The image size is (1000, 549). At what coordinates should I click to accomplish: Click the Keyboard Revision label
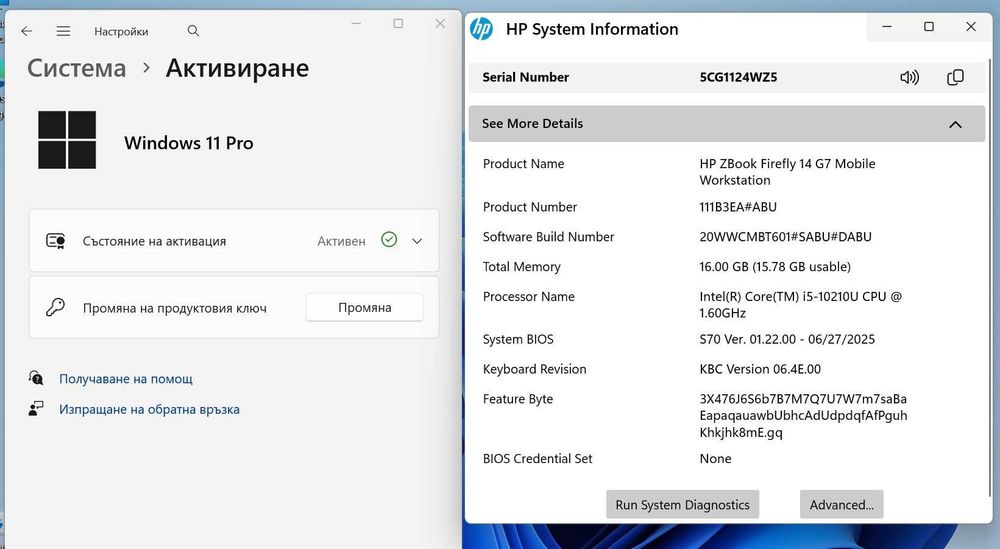click(x=534, y=369)
